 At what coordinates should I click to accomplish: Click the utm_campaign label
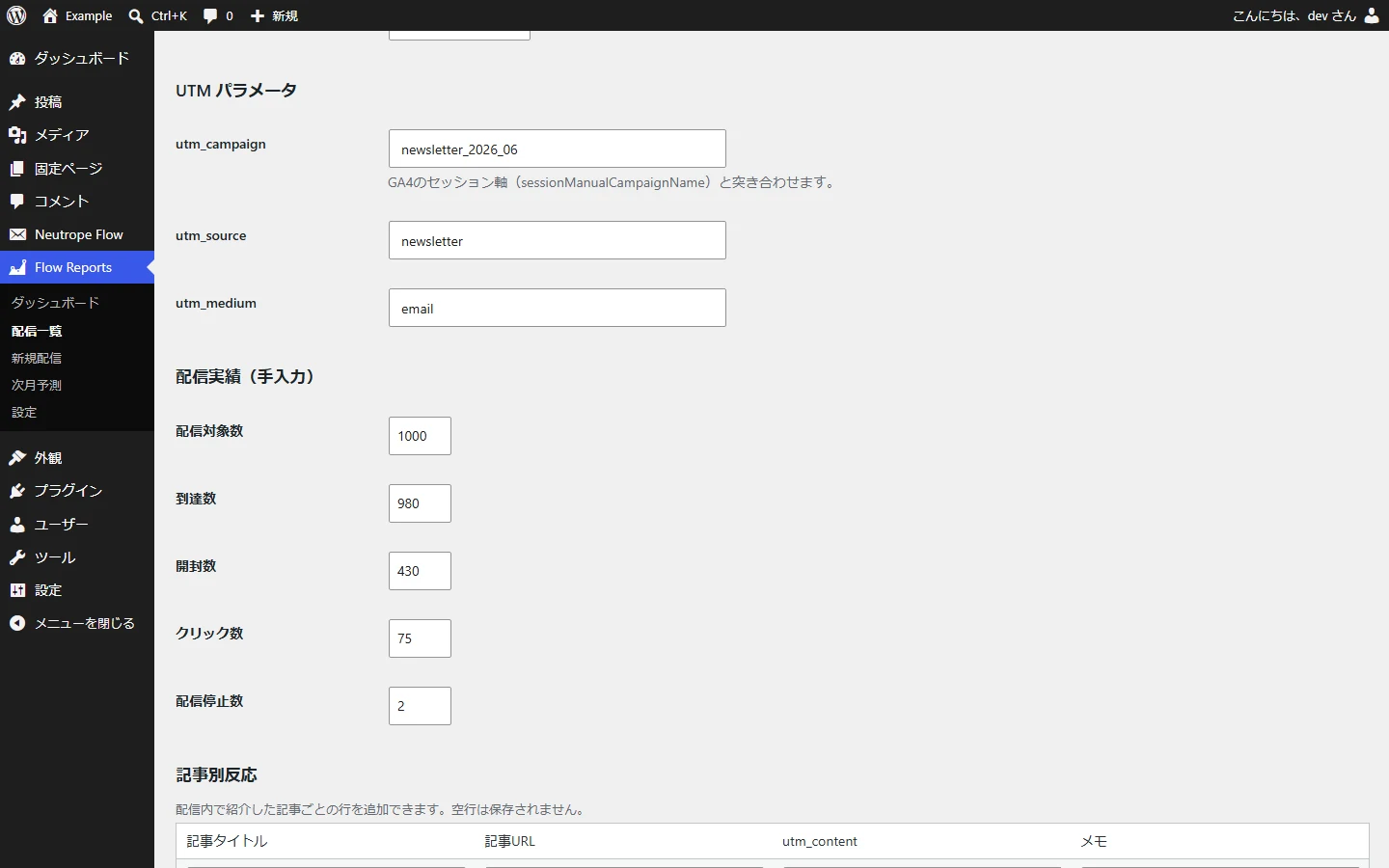(x=221, y=144)
